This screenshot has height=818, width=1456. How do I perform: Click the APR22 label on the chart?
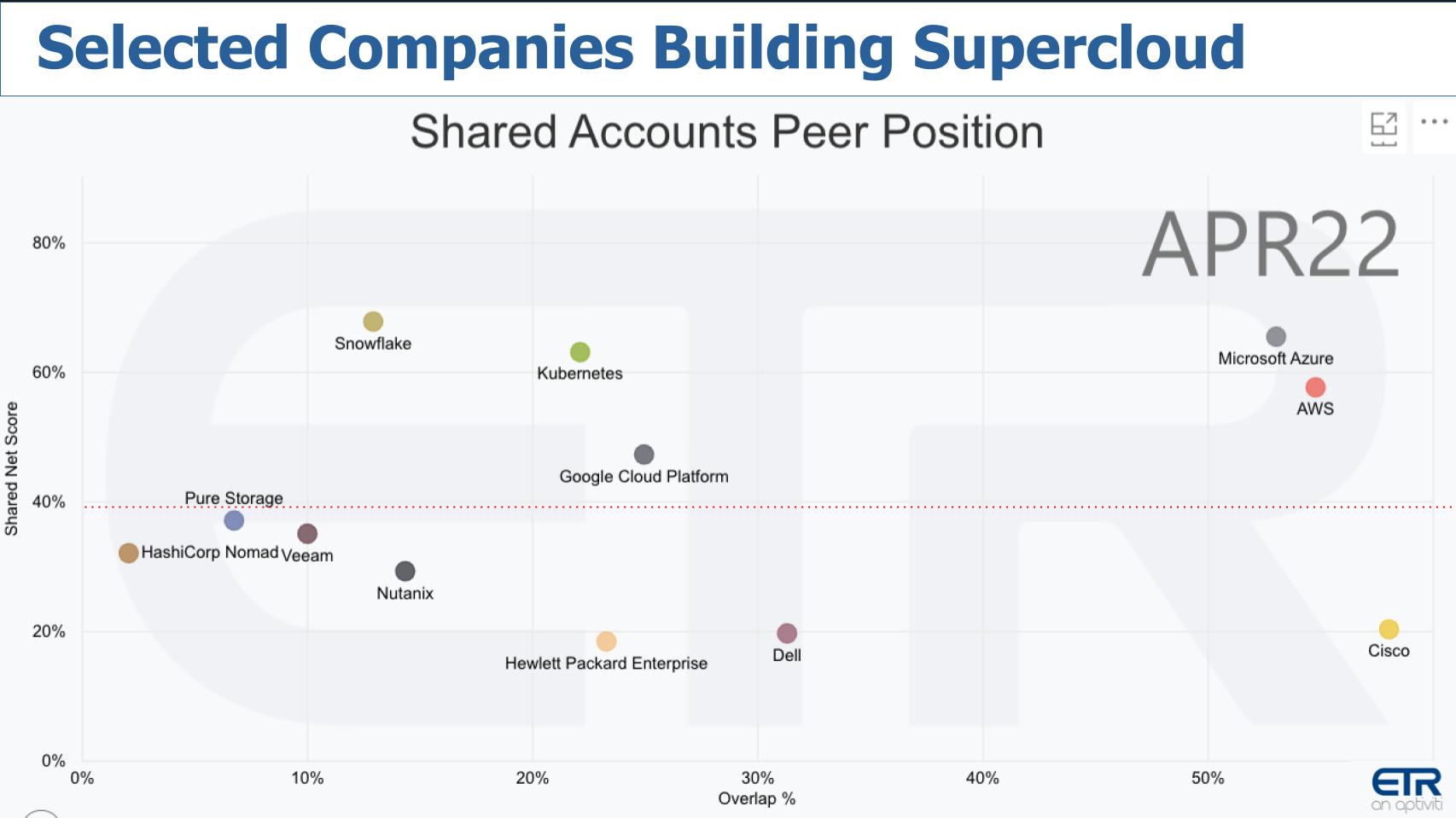point(1273,243)
